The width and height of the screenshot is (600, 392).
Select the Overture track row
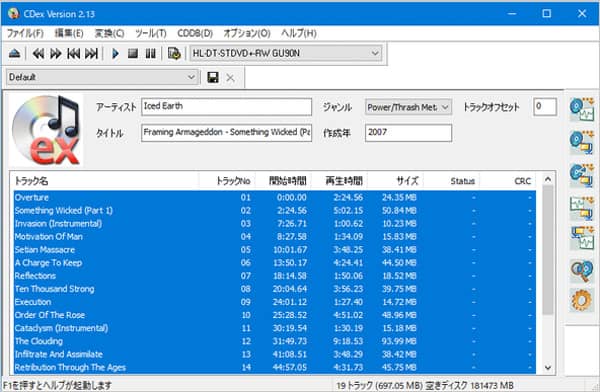click(275, 198)
